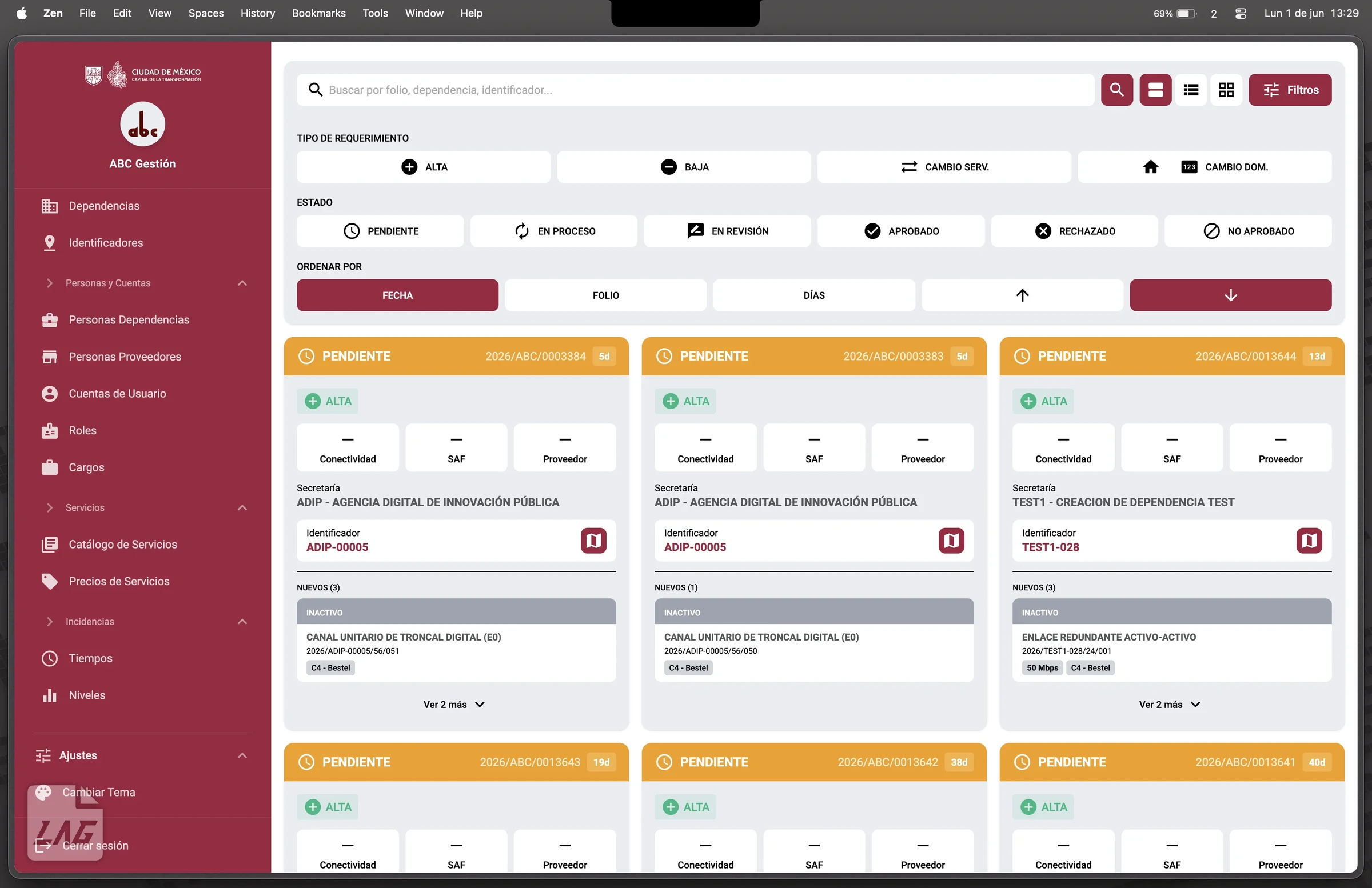This screenshot has height=888, width=1372.
Task: Sort by DÍAS
Action: coord(814,295)
